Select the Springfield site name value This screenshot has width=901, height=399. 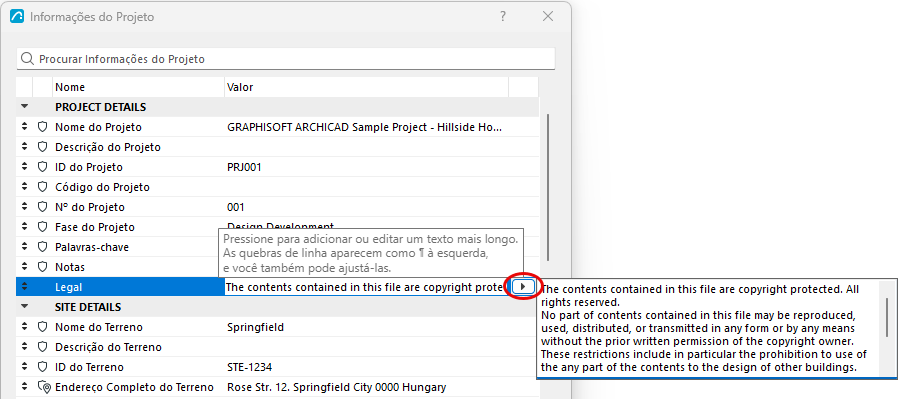pyautogui.click(x=255, y=327)
